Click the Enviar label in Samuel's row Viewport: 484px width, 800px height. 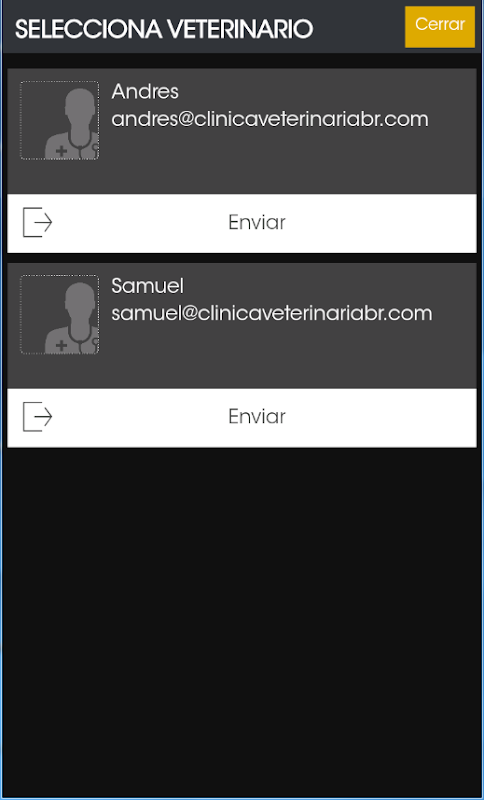click(x=257, y=416)
